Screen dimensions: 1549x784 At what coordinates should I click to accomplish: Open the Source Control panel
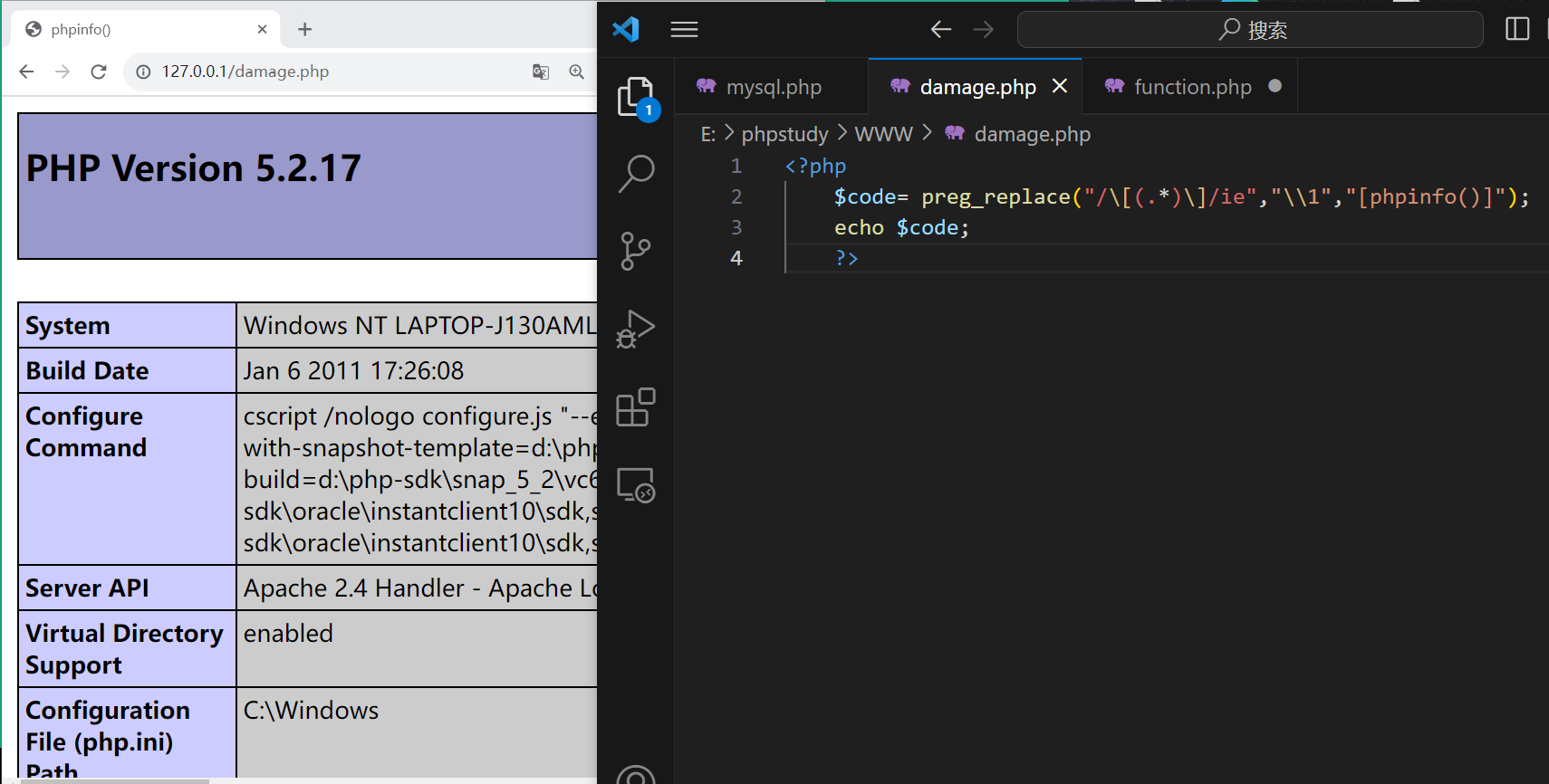tap(636, 251)
